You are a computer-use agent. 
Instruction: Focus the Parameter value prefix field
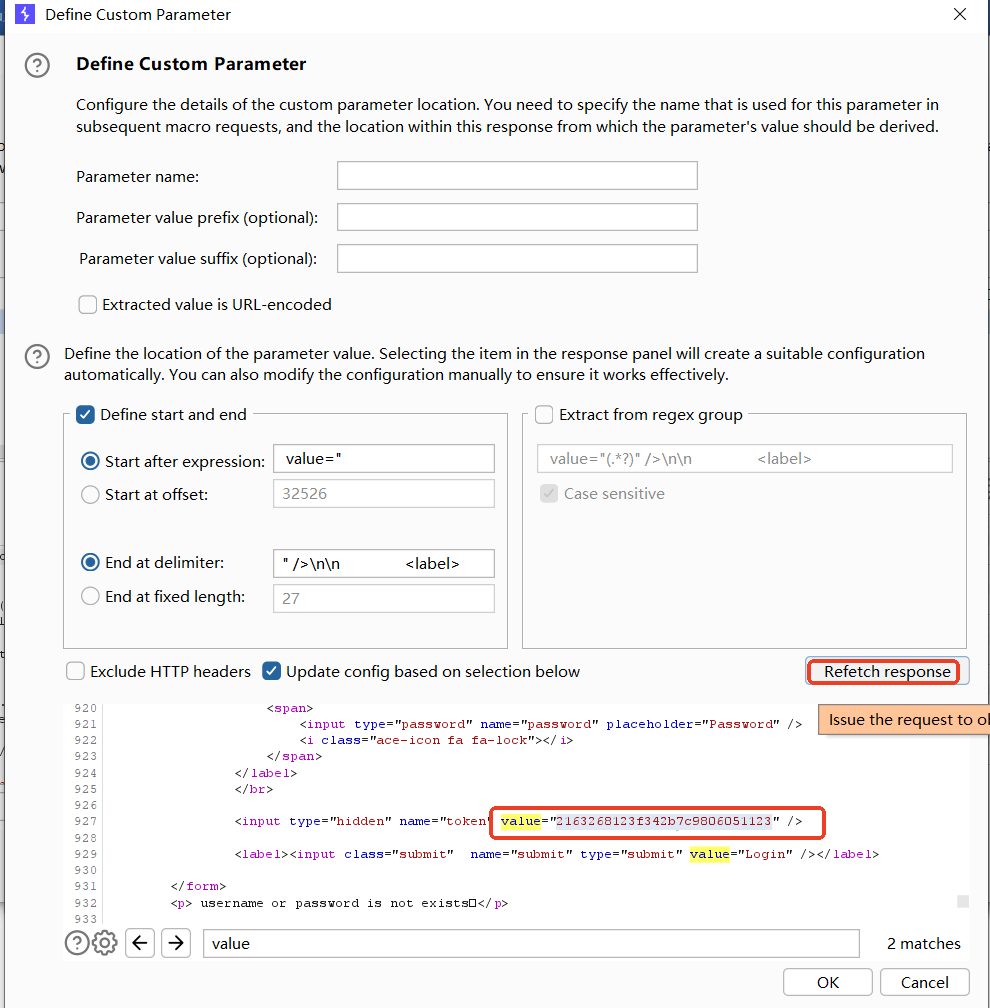[517, 217]
